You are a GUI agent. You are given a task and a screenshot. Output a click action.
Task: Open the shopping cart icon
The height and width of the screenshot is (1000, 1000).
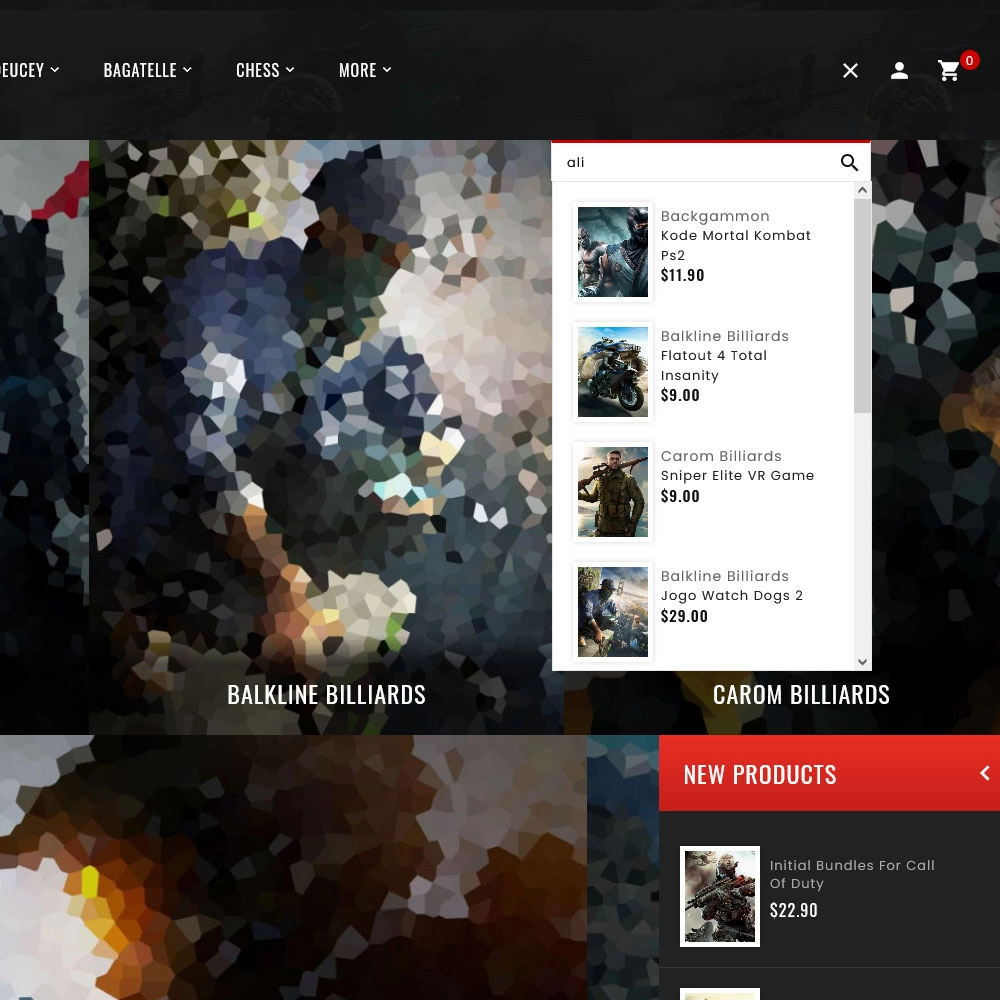point(949,70)
